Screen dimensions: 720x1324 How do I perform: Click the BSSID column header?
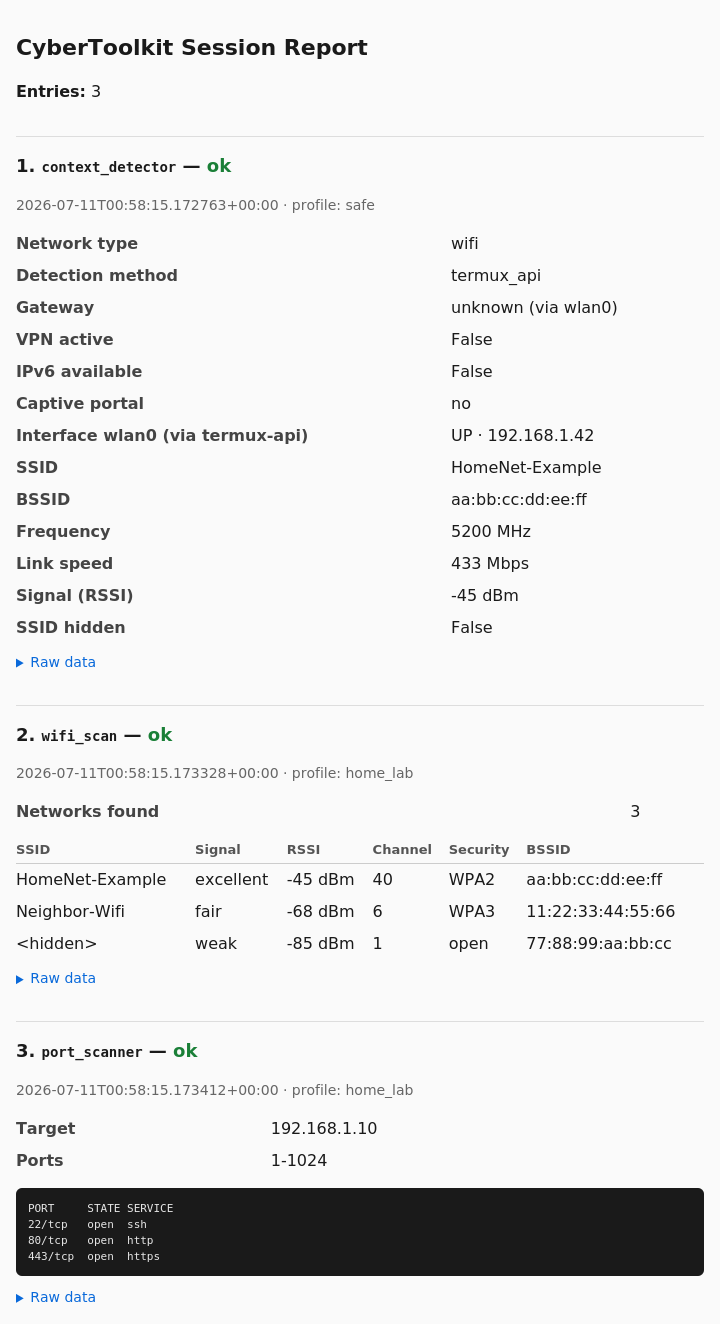[548, 849]
